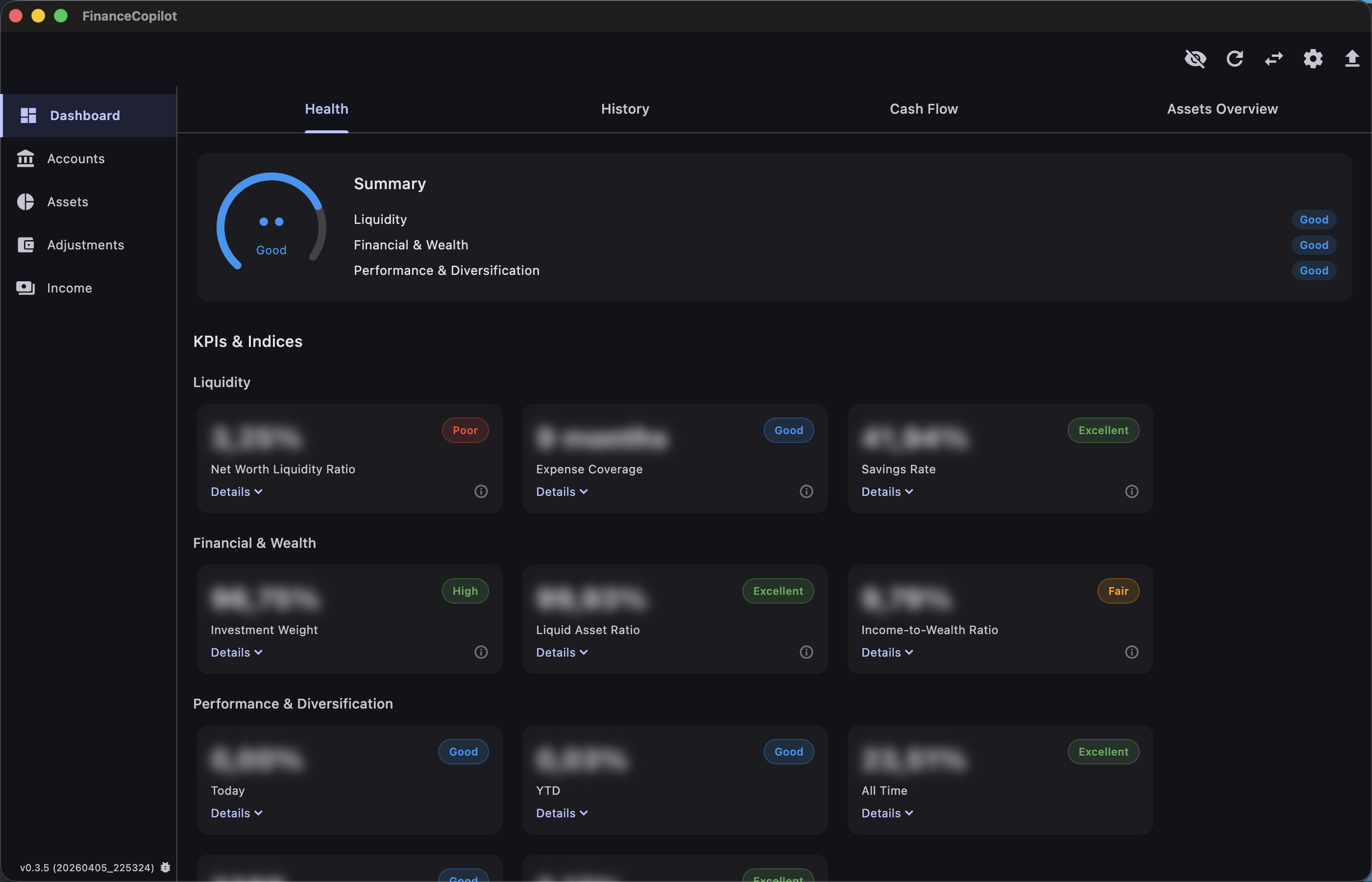The width and height of the screenshot is (1372, 882).
Task: Click the bug icon beside version number
Action: [x=166, y=867]
